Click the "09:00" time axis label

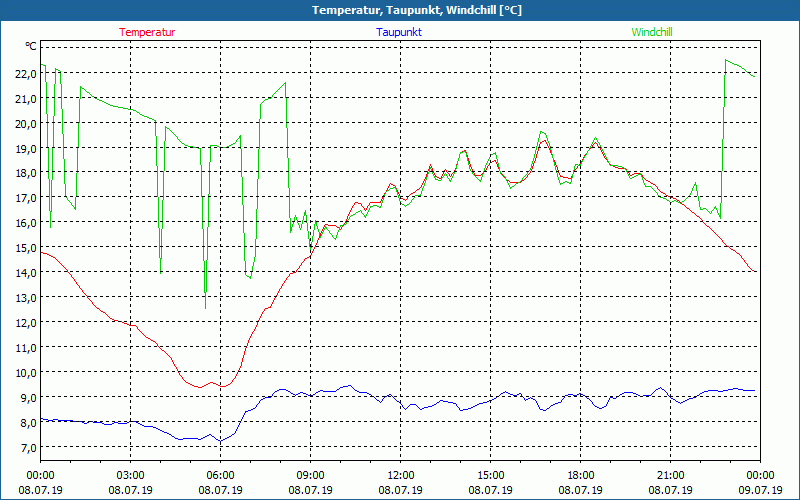point(311,476)
